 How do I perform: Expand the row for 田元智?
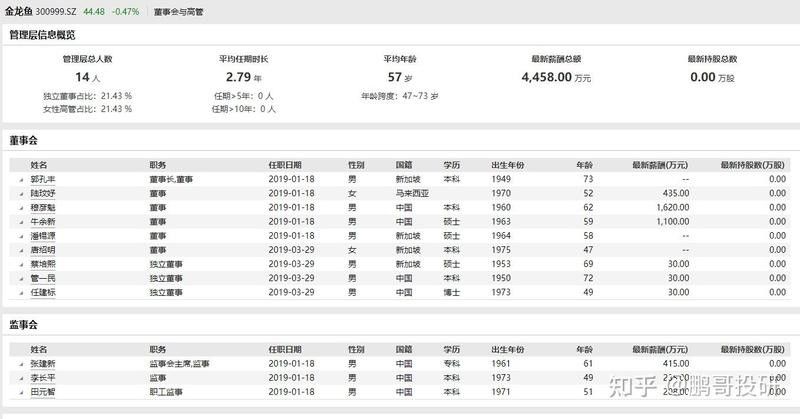(x=21, y=392)
